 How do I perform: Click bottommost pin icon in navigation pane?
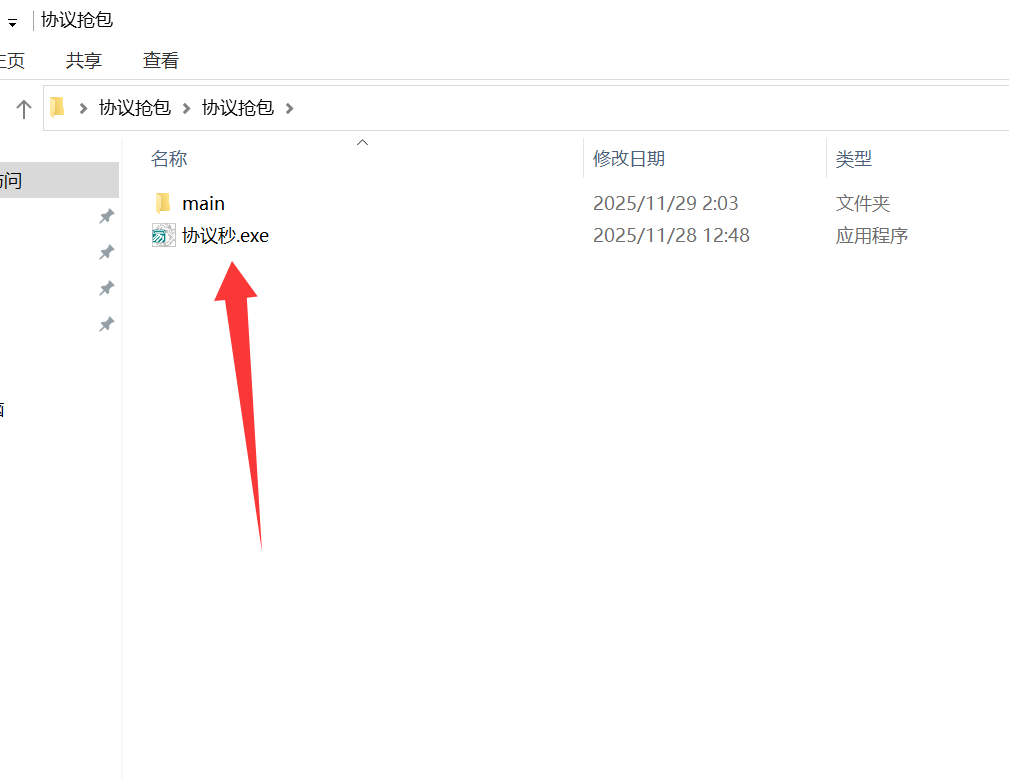coord(106,324)
